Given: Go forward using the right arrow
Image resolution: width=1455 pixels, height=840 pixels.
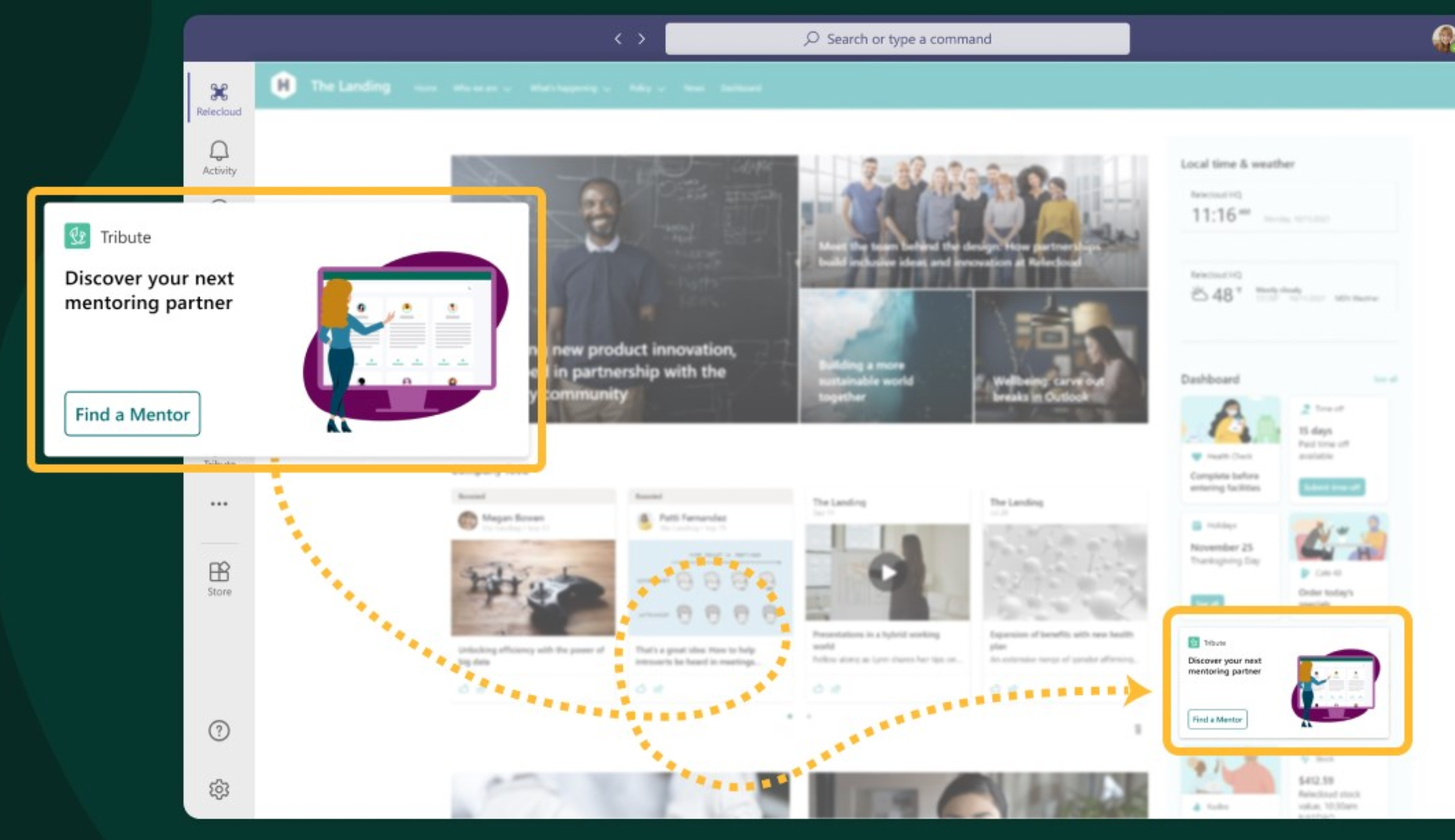Looking at the screenshot, I should point(642,39).
